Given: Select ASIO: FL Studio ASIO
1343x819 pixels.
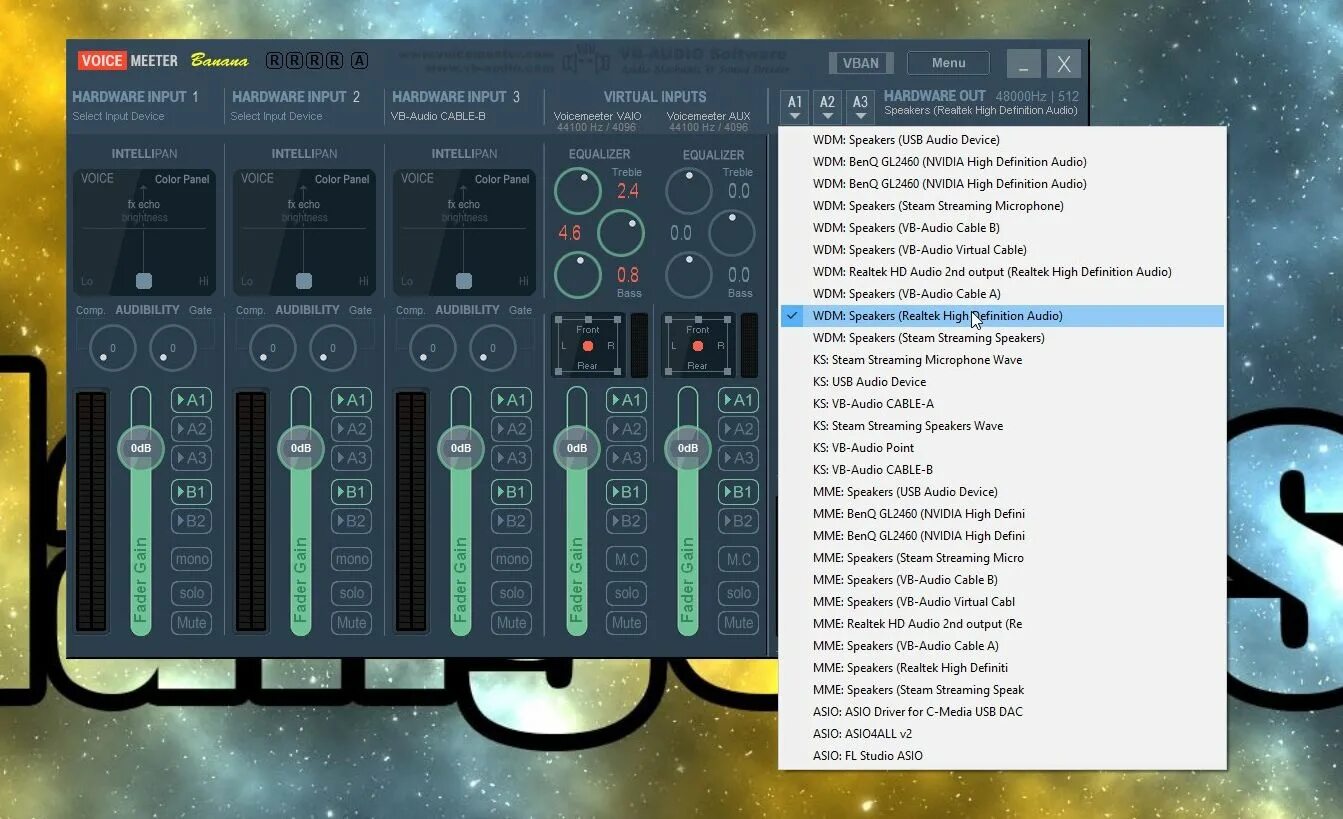Looking at the screenshot, I should (1002, 756).
